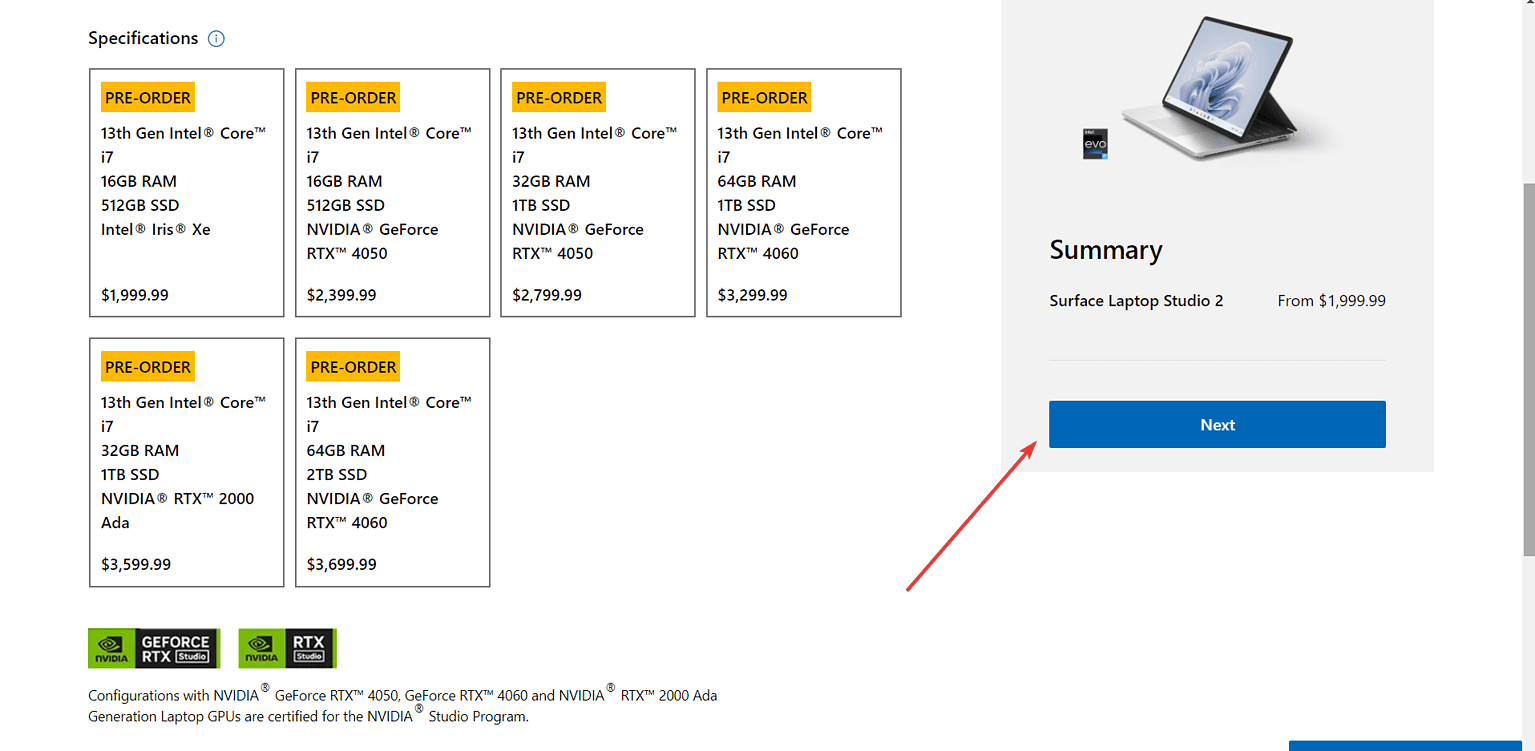The width and height of the screenshot is (1535, 751).
Task: Click the Specifications heading text
Action: 143,38
